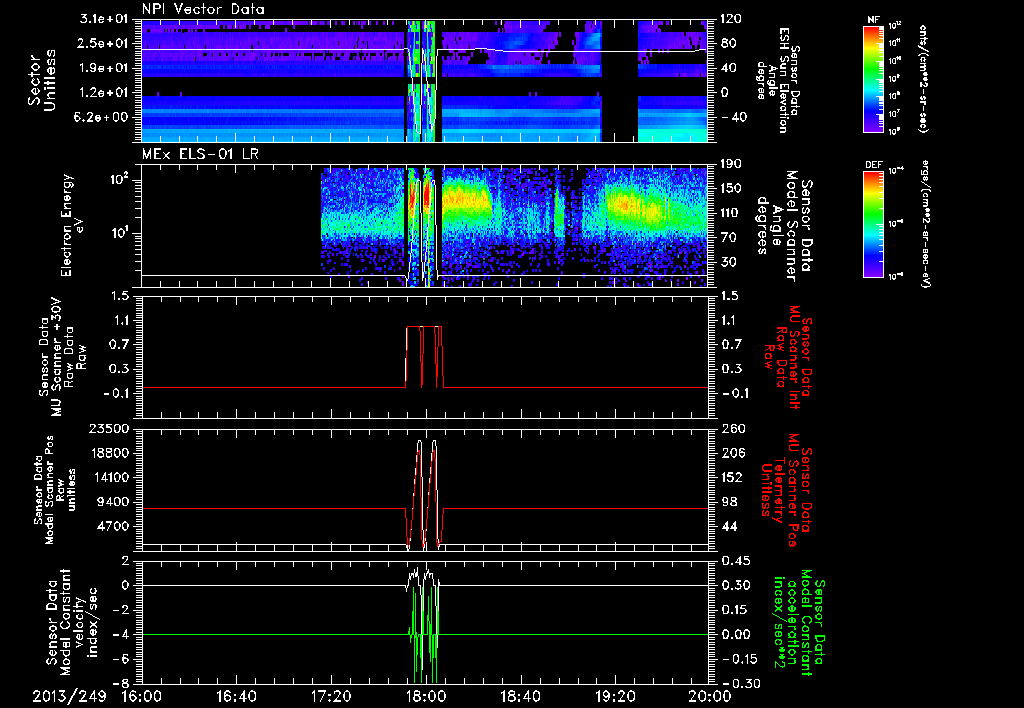Click the "DEF" label above the color bar
The image size is (1024, 708).
tap(874, 165)
